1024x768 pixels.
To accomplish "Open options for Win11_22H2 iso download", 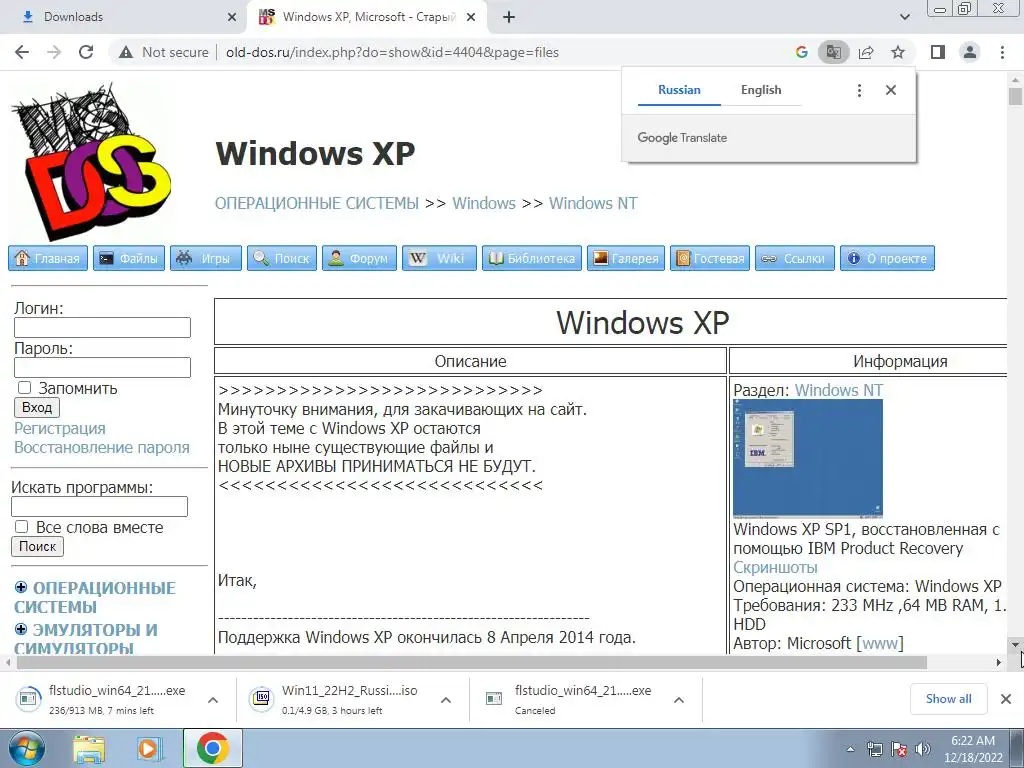I will tap(446, 699).
